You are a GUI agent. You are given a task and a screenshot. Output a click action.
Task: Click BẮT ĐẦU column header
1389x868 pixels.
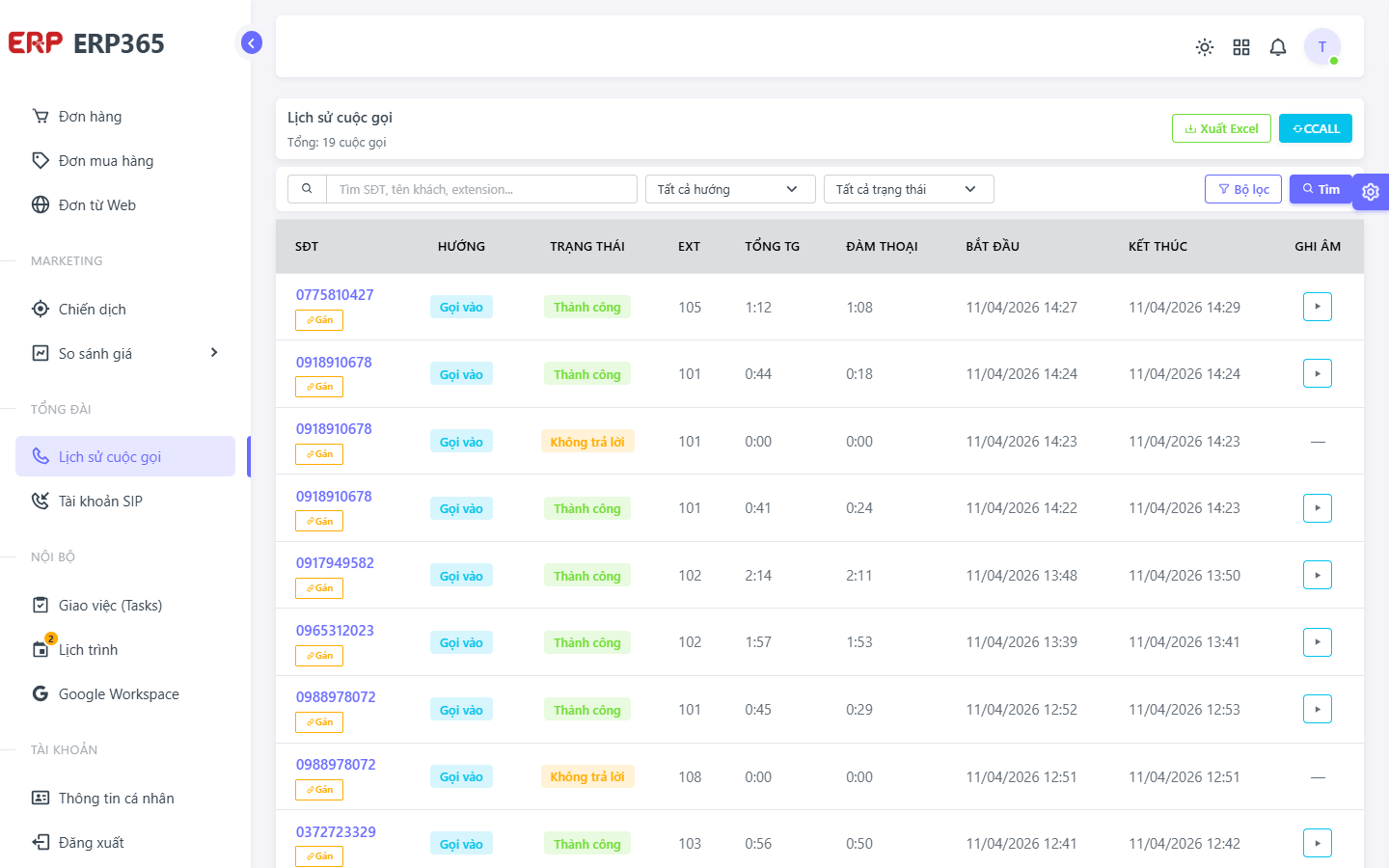[x=993, y=247]
